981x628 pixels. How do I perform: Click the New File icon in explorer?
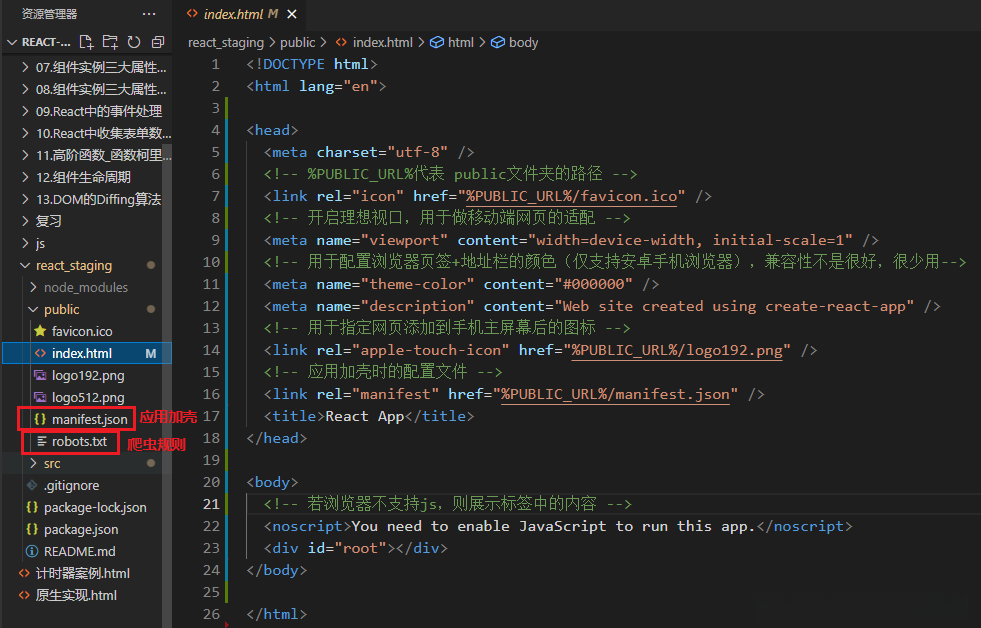(87, 43)
